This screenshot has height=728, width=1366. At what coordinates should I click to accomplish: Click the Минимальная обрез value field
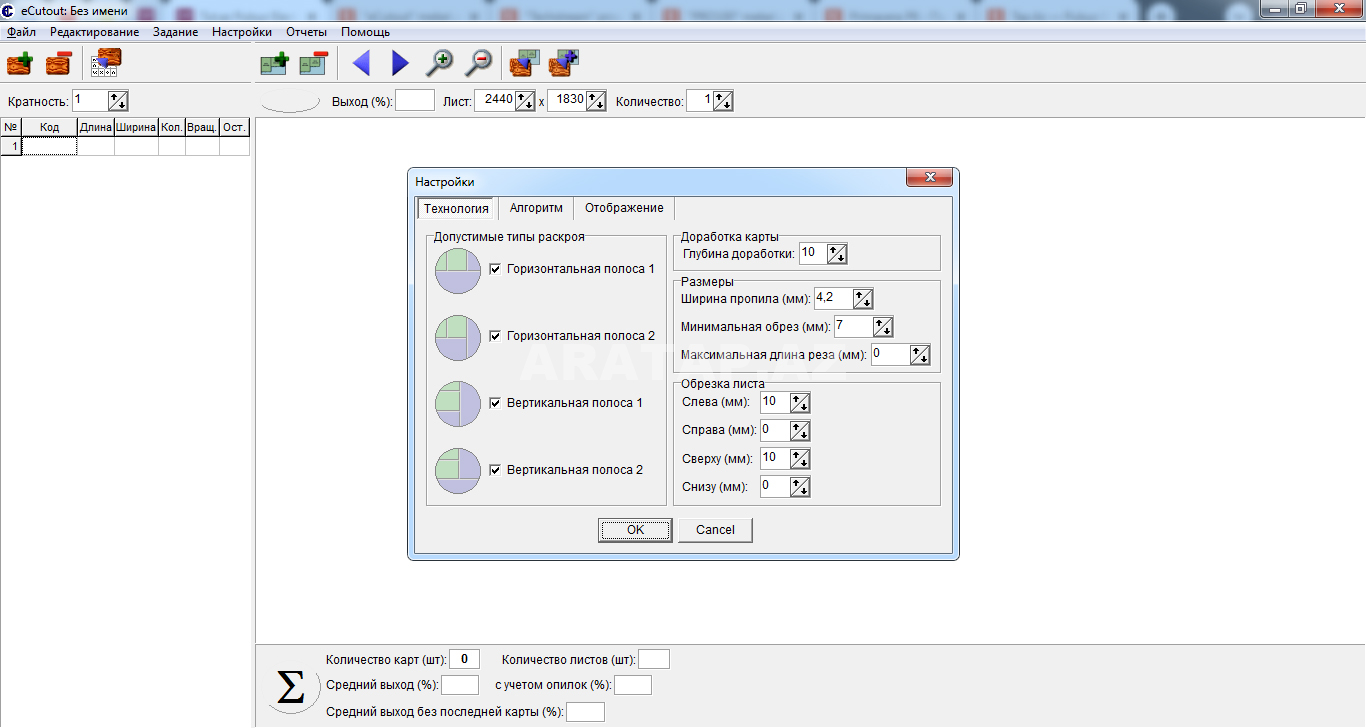click(853, 327)
